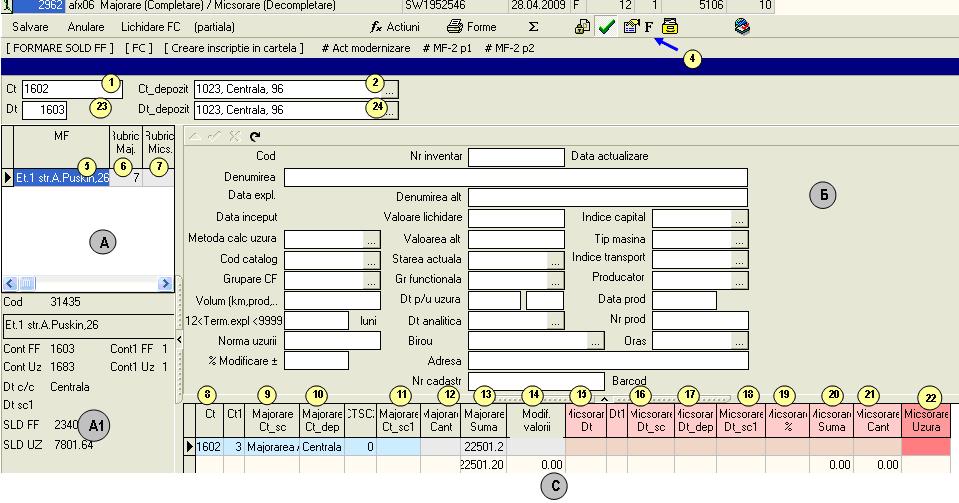Open Tip masina lookup button
Image resolution: width=959 pixels, height=503 pixels.
click(x=739, y=240)
